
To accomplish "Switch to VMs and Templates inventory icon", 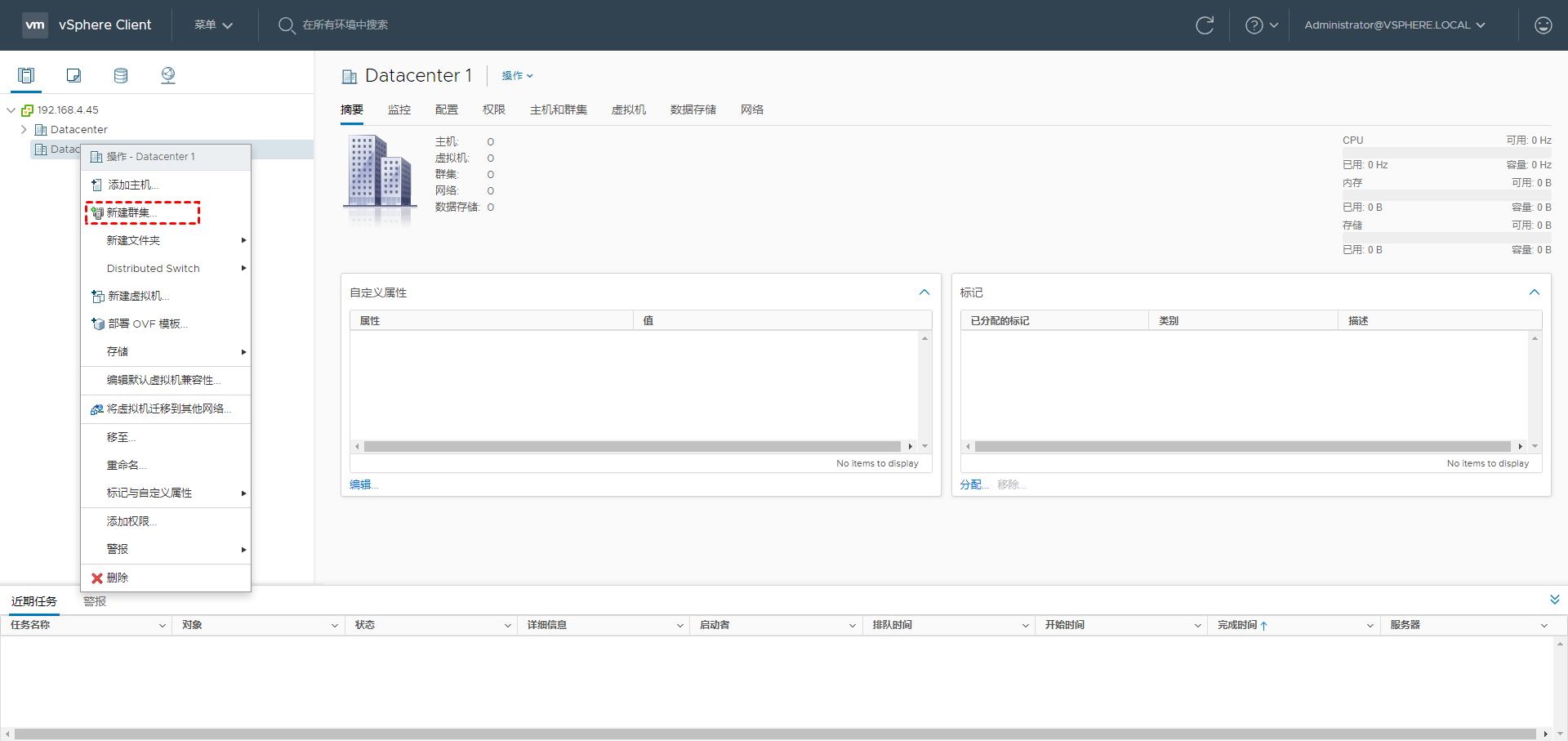I will pos(73,76).
